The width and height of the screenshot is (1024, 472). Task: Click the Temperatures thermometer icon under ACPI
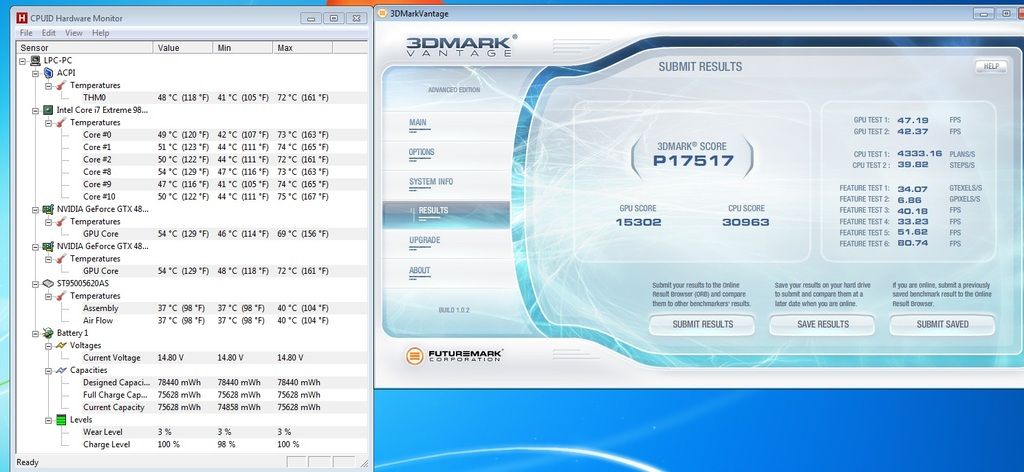pyautogui.click(x=61, y=85)
